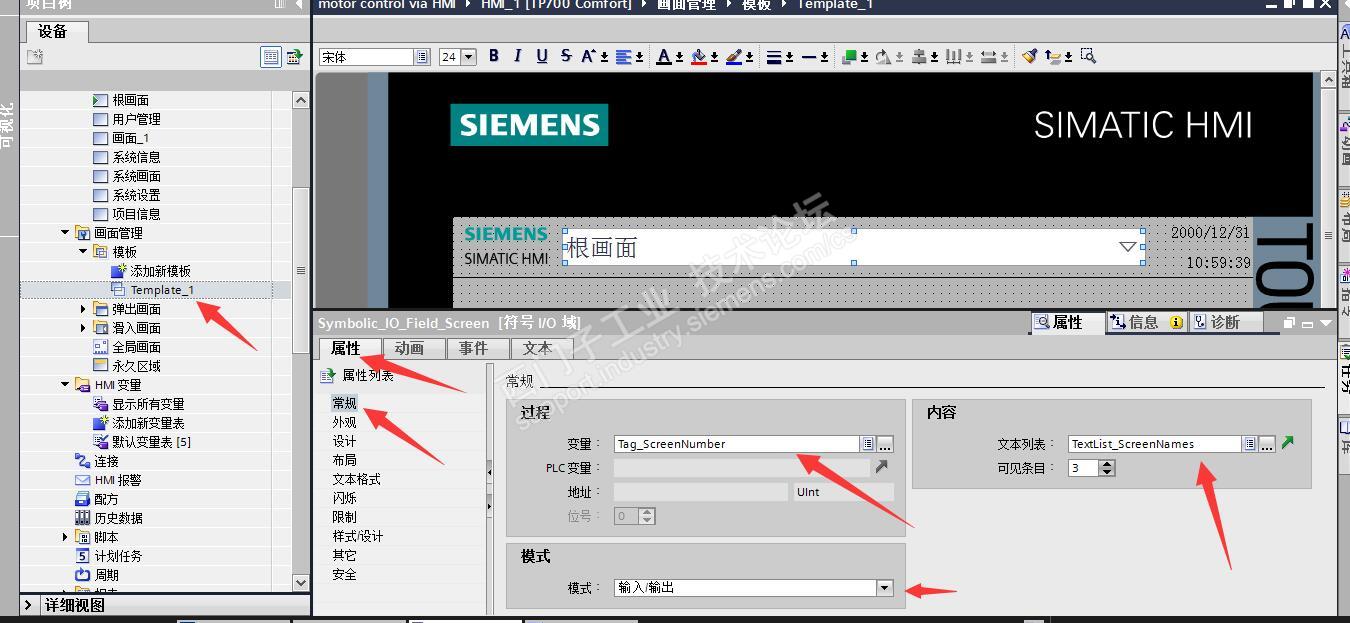The height and width of the screenshot is (623, 1350).
Task: Switch to the 事件 tab
Action: click(473, 348)
